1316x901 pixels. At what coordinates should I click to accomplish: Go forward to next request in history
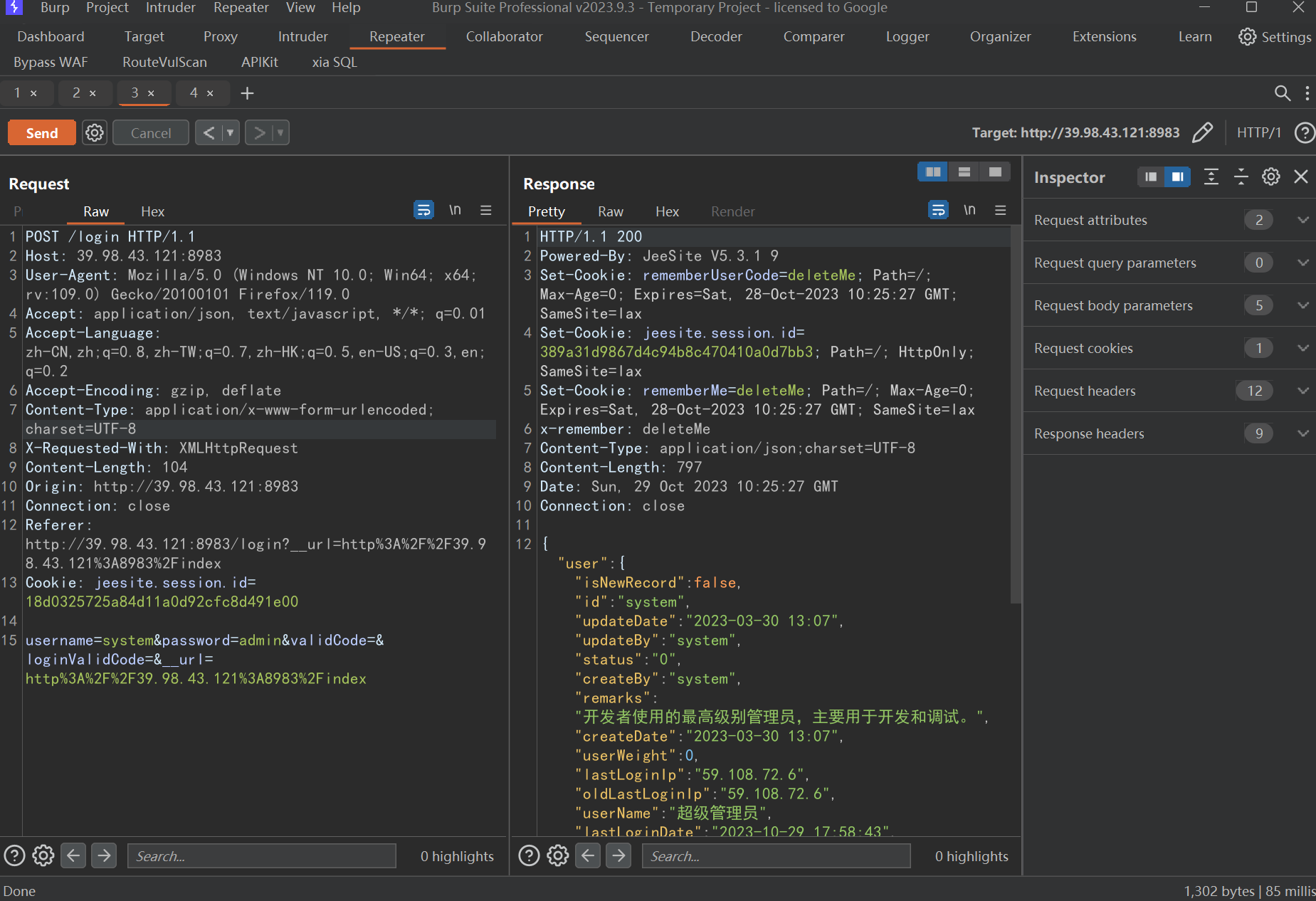[x=259, y=133]
